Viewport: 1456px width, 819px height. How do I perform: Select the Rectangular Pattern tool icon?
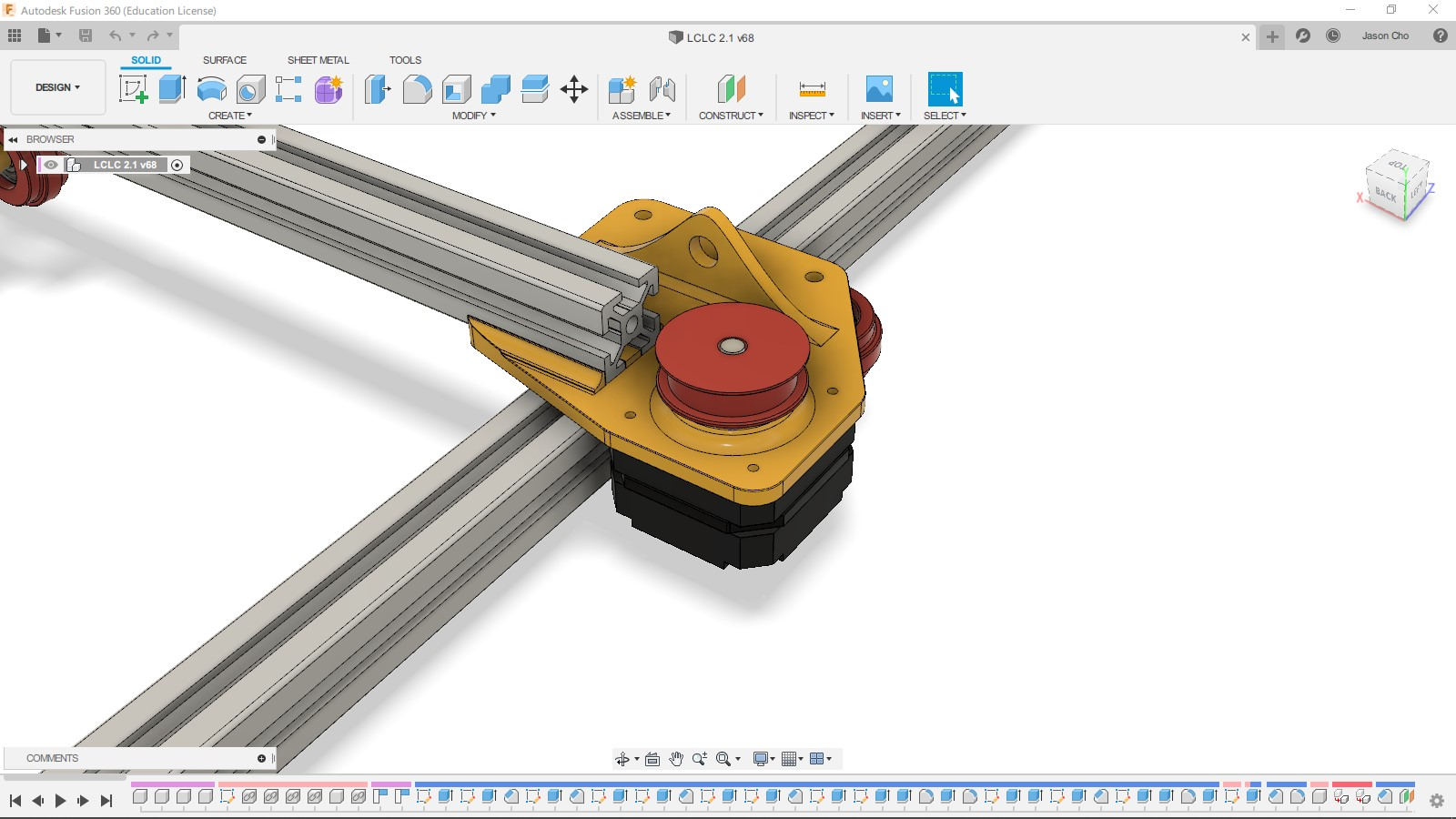coord(288,89)
